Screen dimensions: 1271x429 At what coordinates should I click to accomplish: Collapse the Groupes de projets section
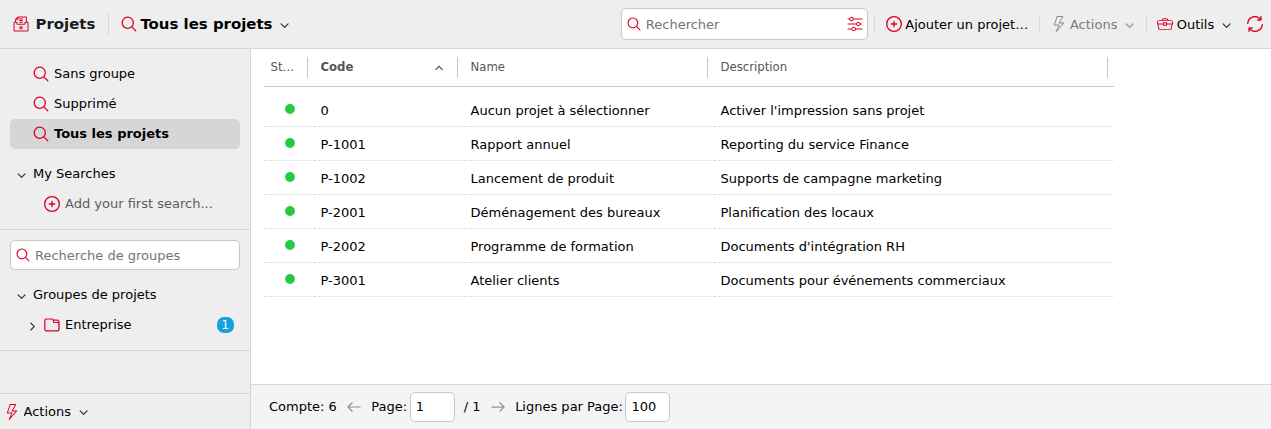(x=22, y=295)
